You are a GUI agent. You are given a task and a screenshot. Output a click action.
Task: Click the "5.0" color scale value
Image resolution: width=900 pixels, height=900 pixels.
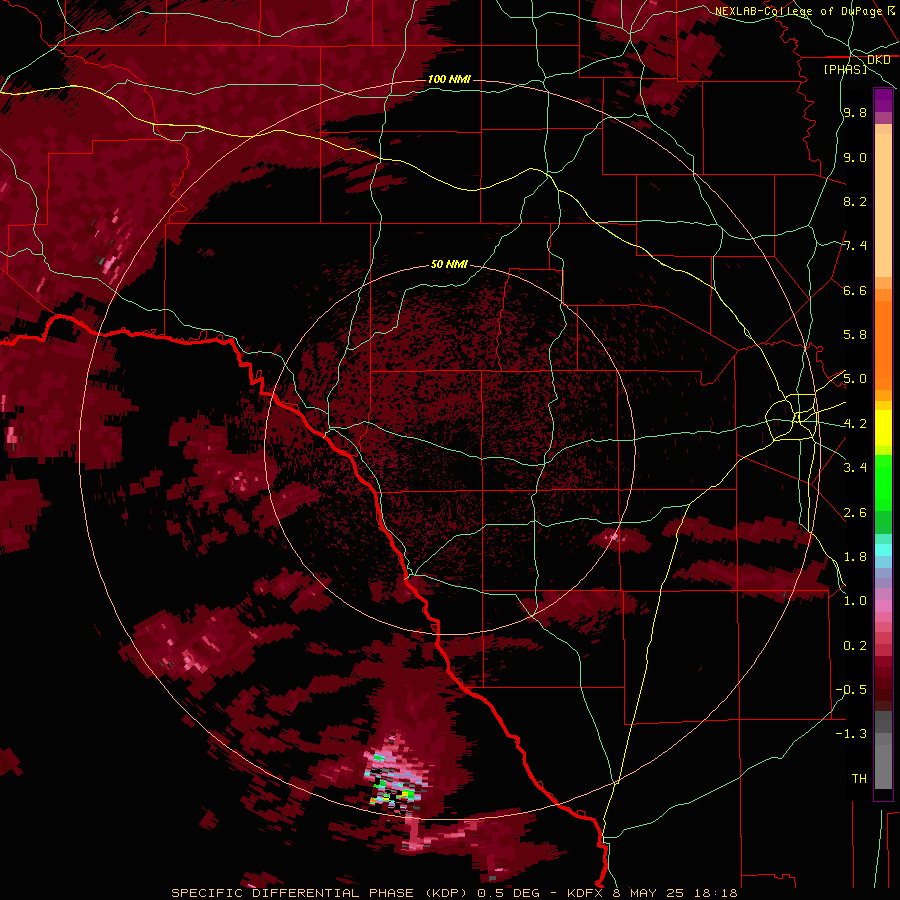point(855,379)
